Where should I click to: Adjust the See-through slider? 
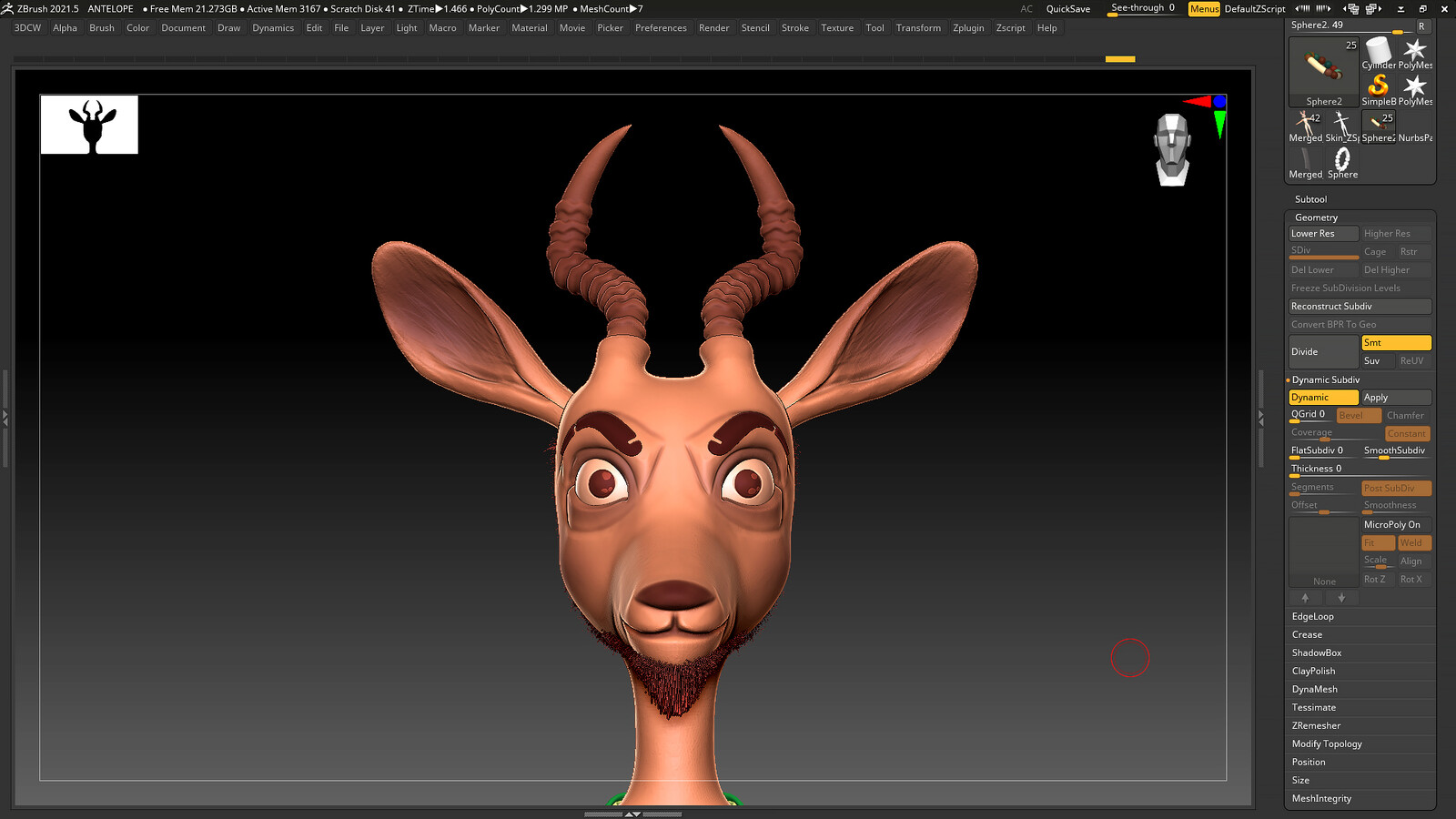point(1143,9)
